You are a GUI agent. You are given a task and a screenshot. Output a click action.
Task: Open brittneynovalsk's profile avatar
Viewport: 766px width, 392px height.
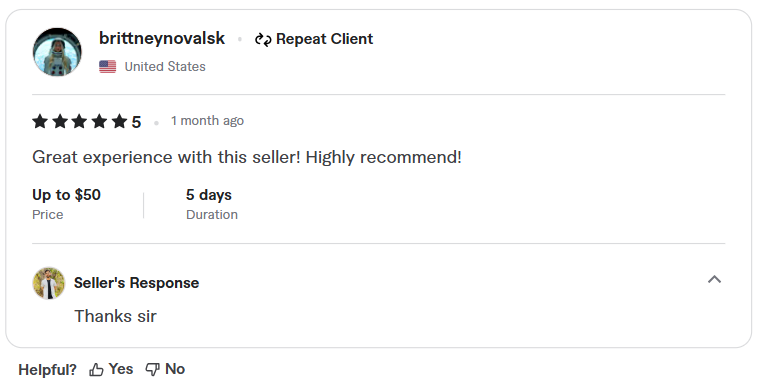click(x=57, y=52)
